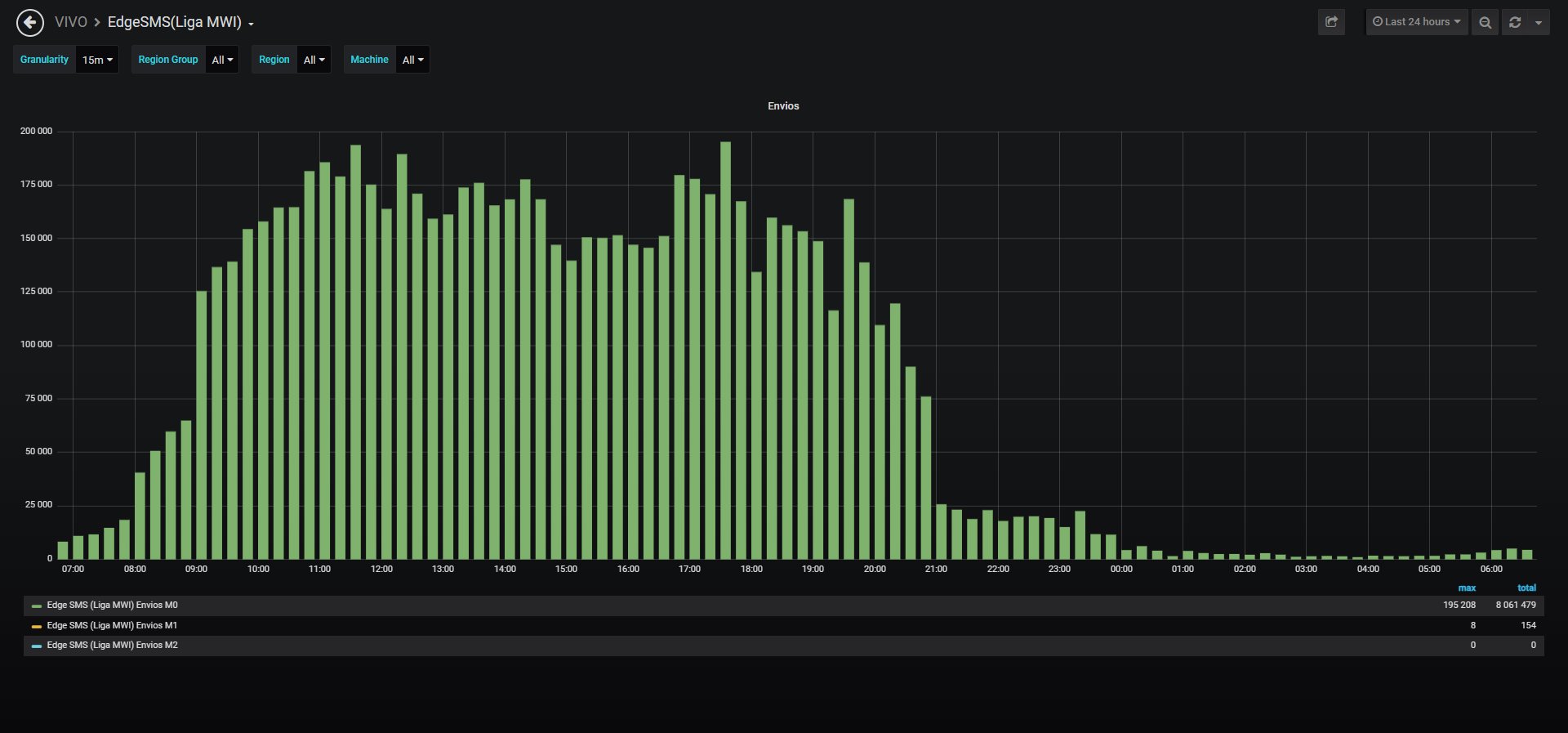This screenshot has width=1568, height=733.
Task: Click the M0 max value 195 208
Action: tap(1459, 606)
